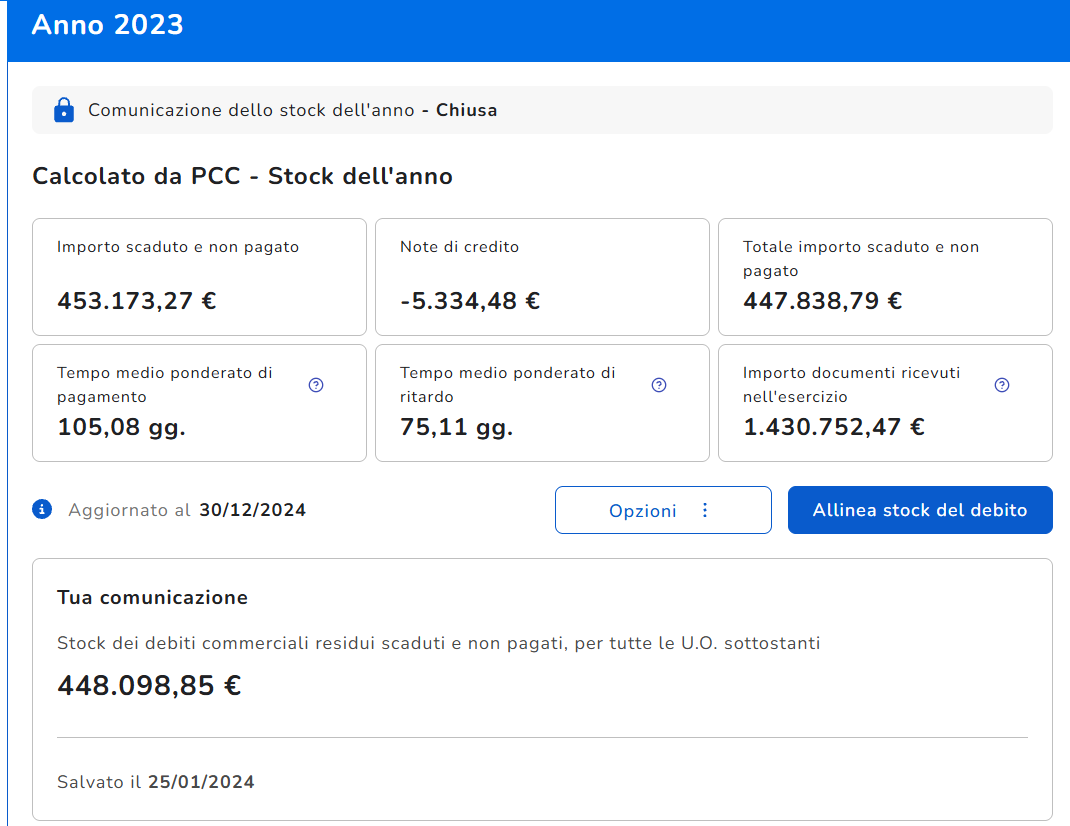Click the 75,11 gg. delay value
1070x826 pixels.
[456, 428]
